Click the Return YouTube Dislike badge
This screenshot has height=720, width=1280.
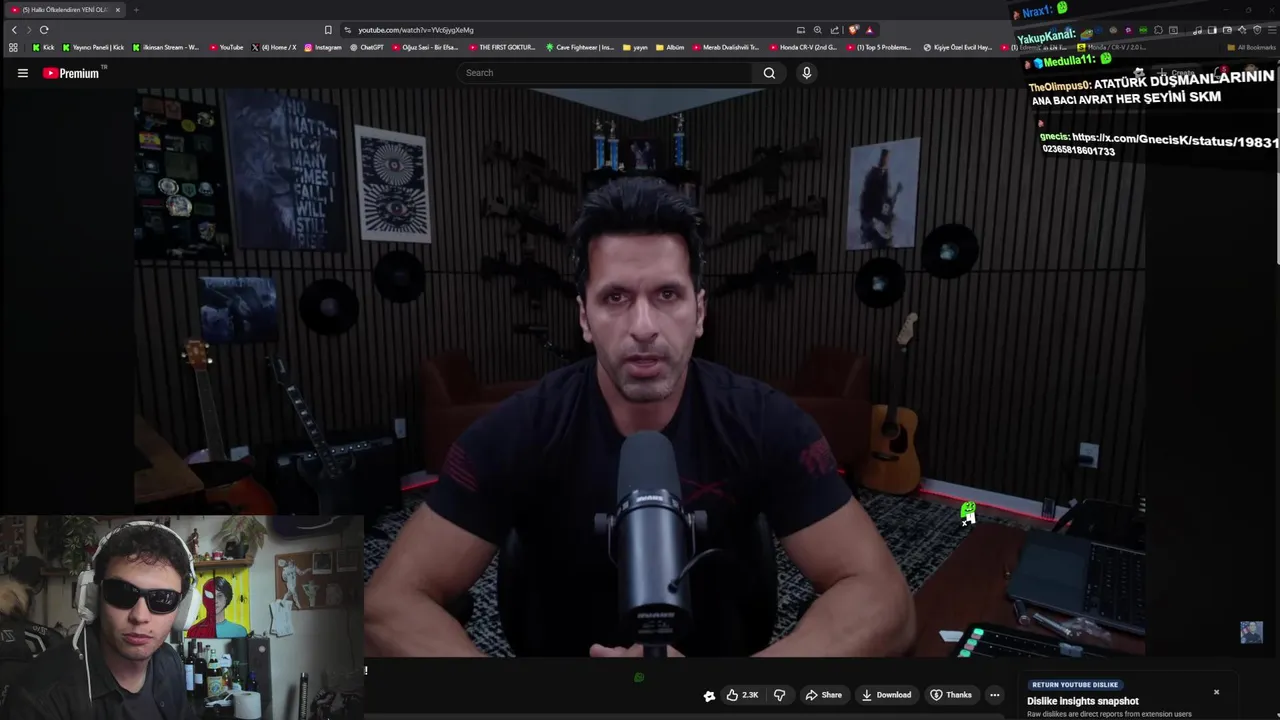click(1075, 685)
